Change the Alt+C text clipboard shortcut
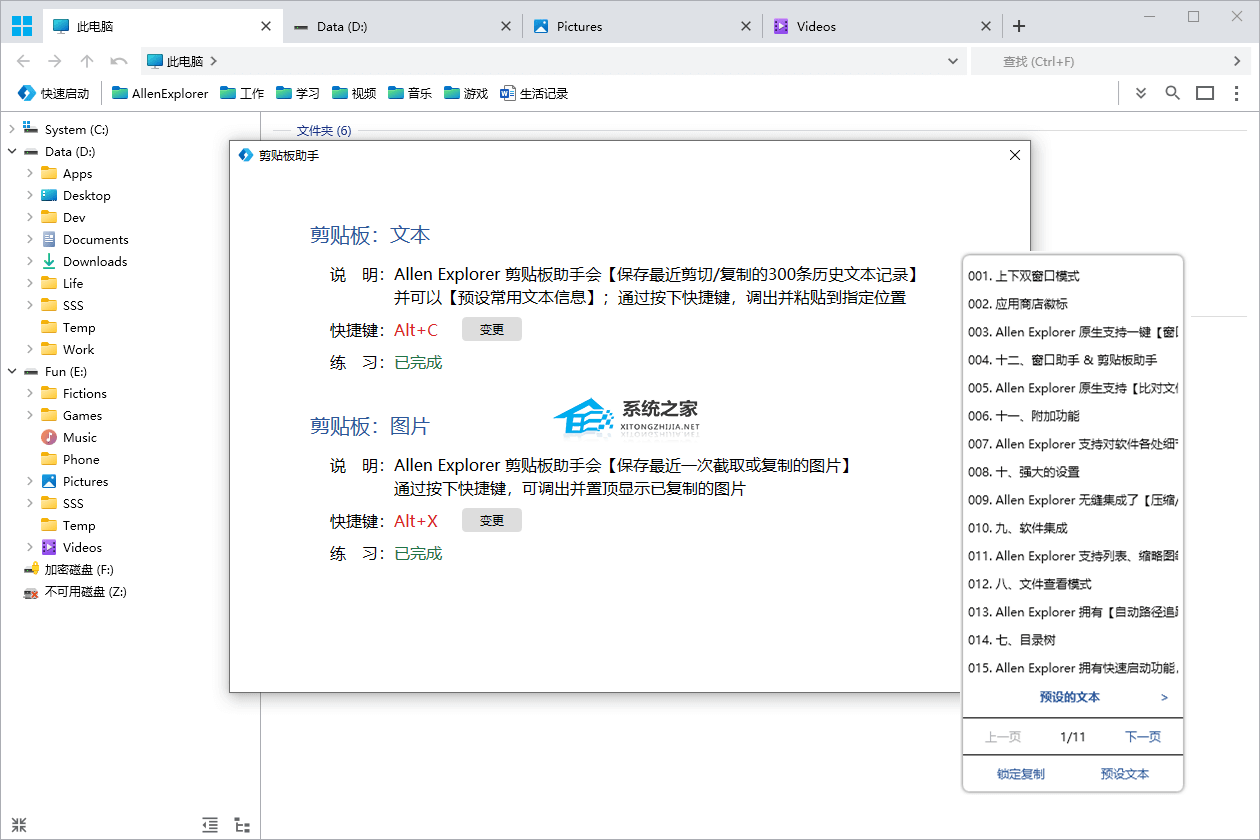Screen dimensions: 1260x840 pos(492,329)
